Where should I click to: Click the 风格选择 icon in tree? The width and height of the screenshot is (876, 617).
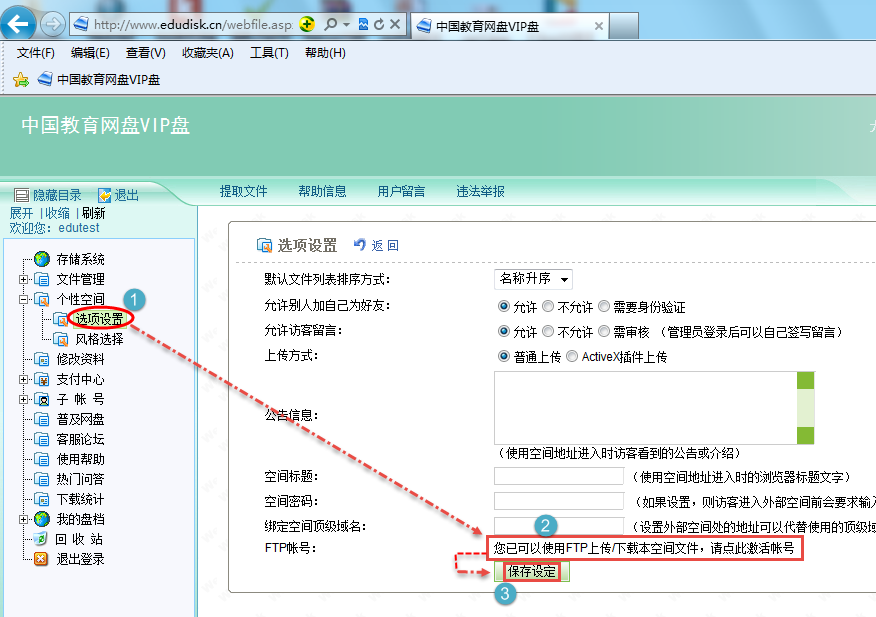(x=60, y=339)
